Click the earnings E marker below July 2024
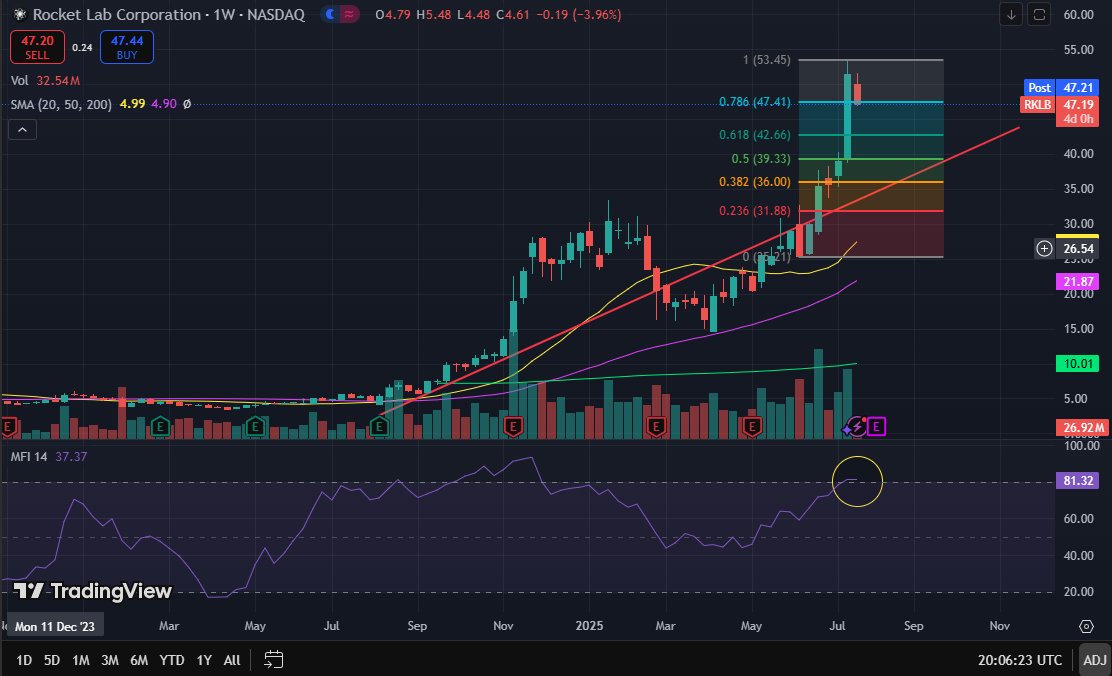The image size is (1112, 676). pos(379,426)
